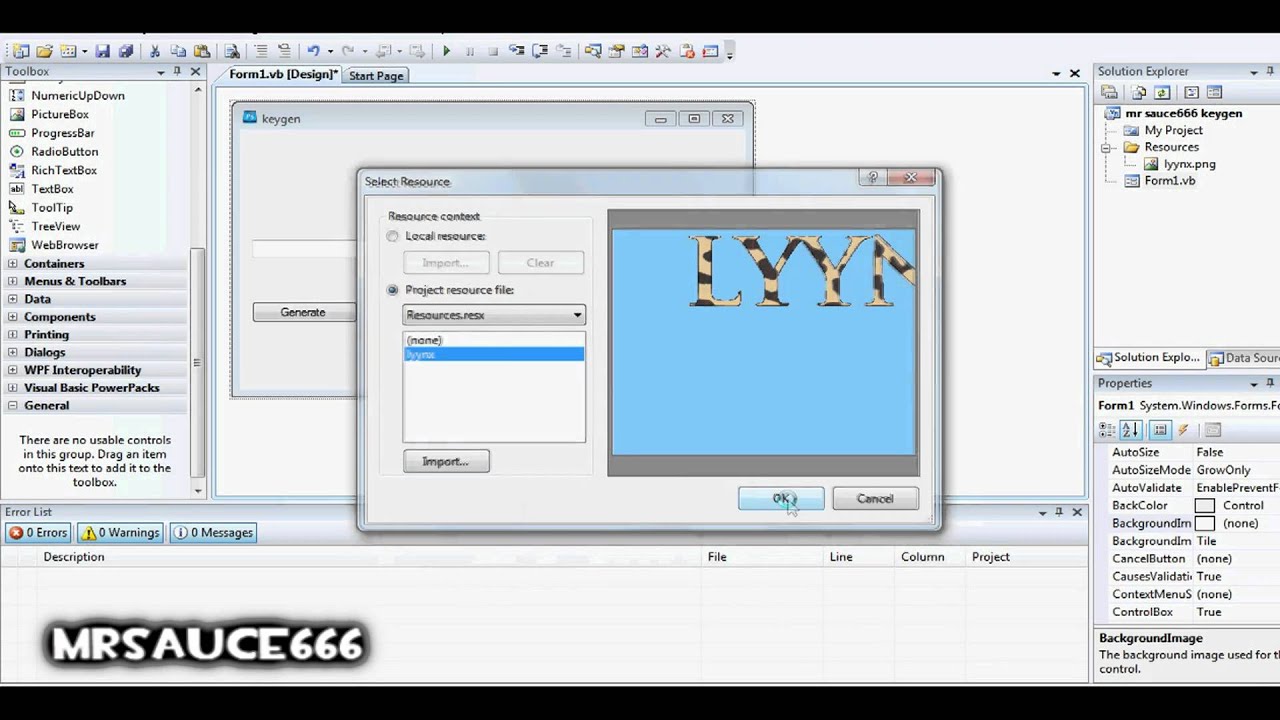
Task: Pin the Toolbox panel with pushpin icon
Action: 178,72
